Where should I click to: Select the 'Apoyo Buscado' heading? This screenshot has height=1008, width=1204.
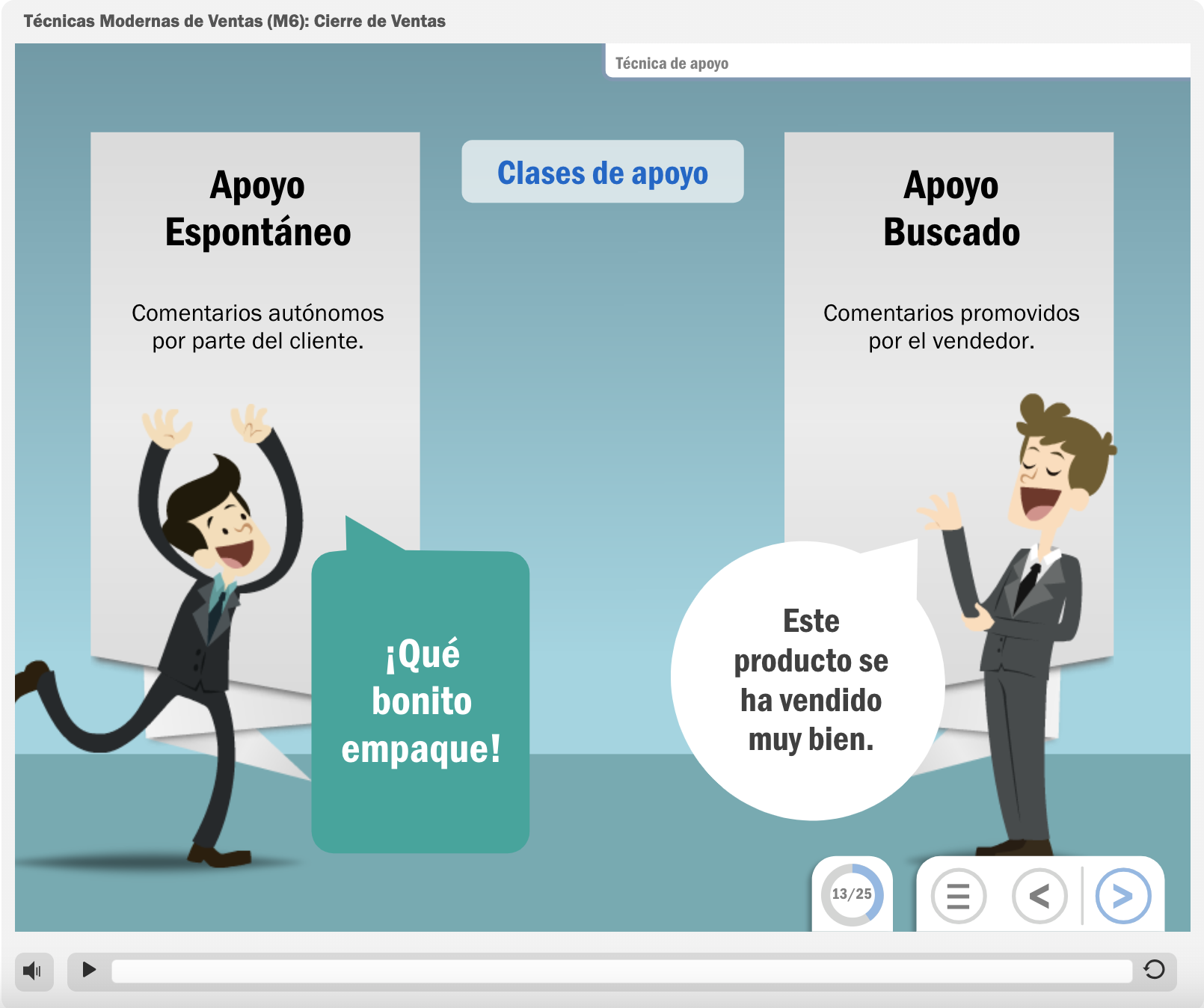tap(950, 209)
